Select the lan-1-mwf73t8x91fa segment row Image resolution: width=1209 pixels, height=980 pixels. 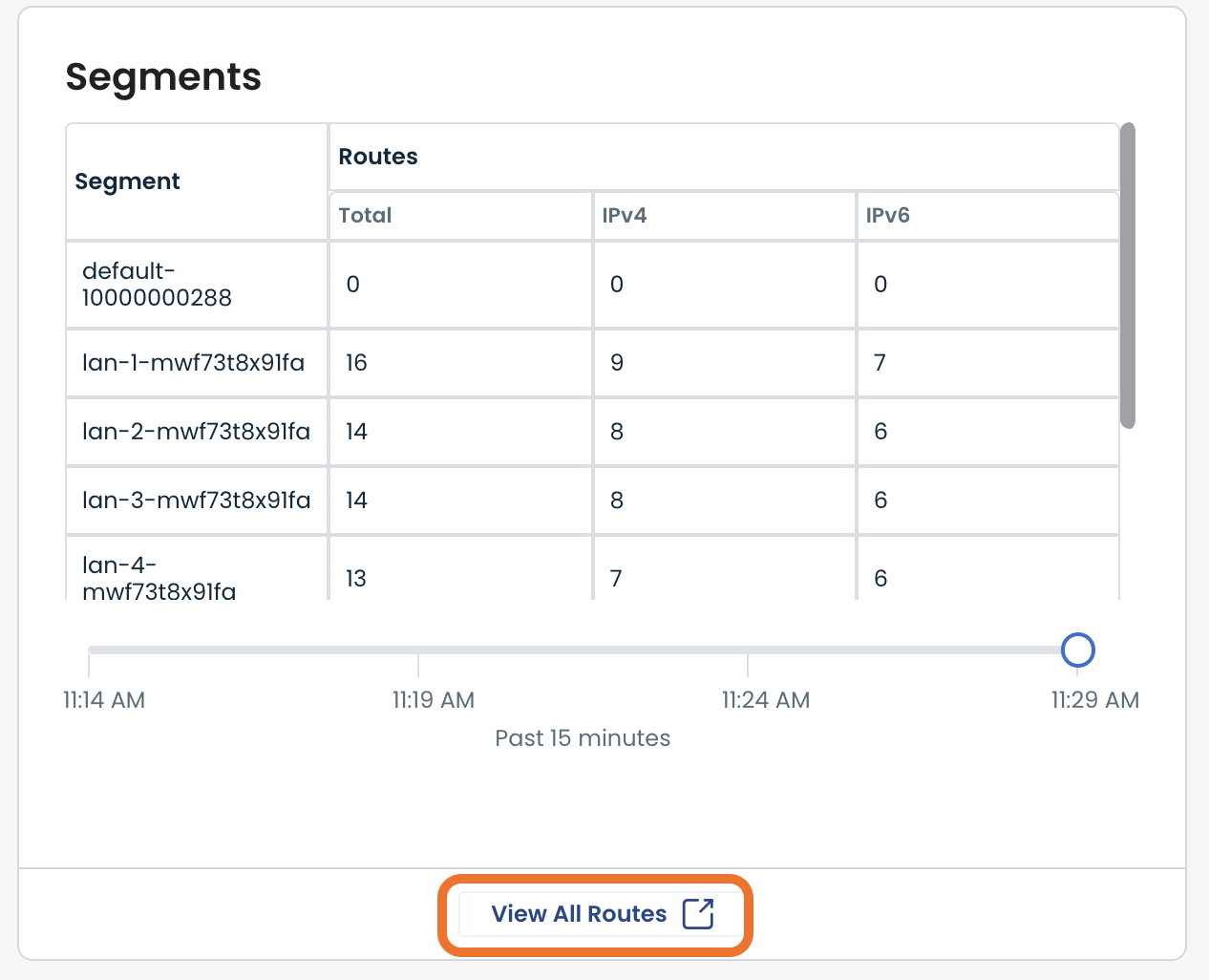592,363
